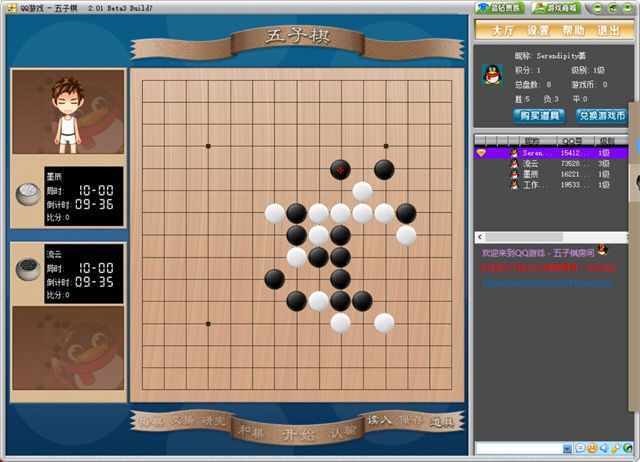Click the speech bubble icon beside chat input
The width and height of the screenshot is (640, 462).
[x=580, y=448]
